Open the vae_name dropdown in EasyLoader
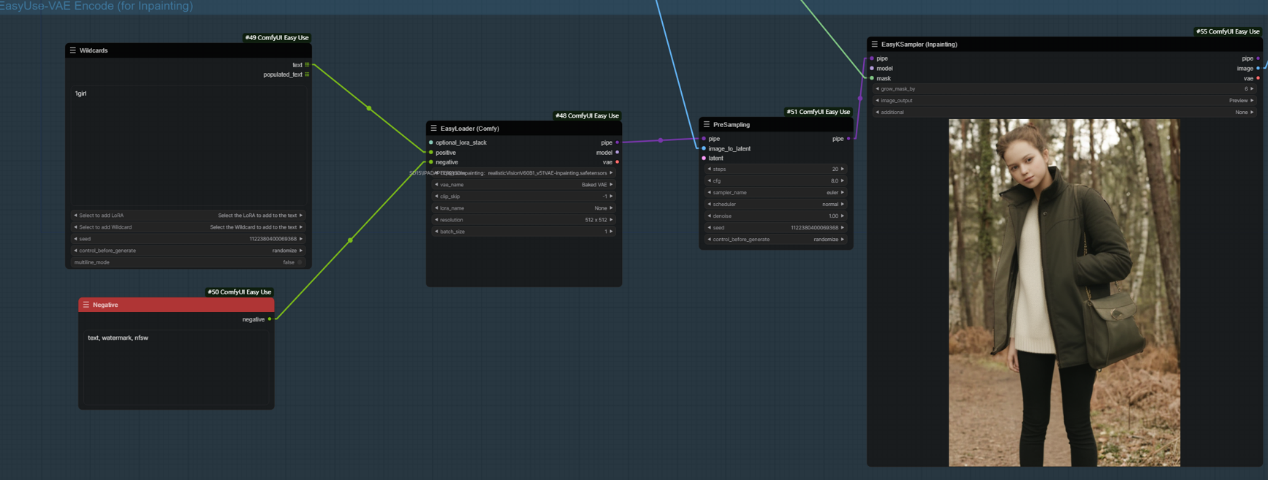 coord(524,185)
